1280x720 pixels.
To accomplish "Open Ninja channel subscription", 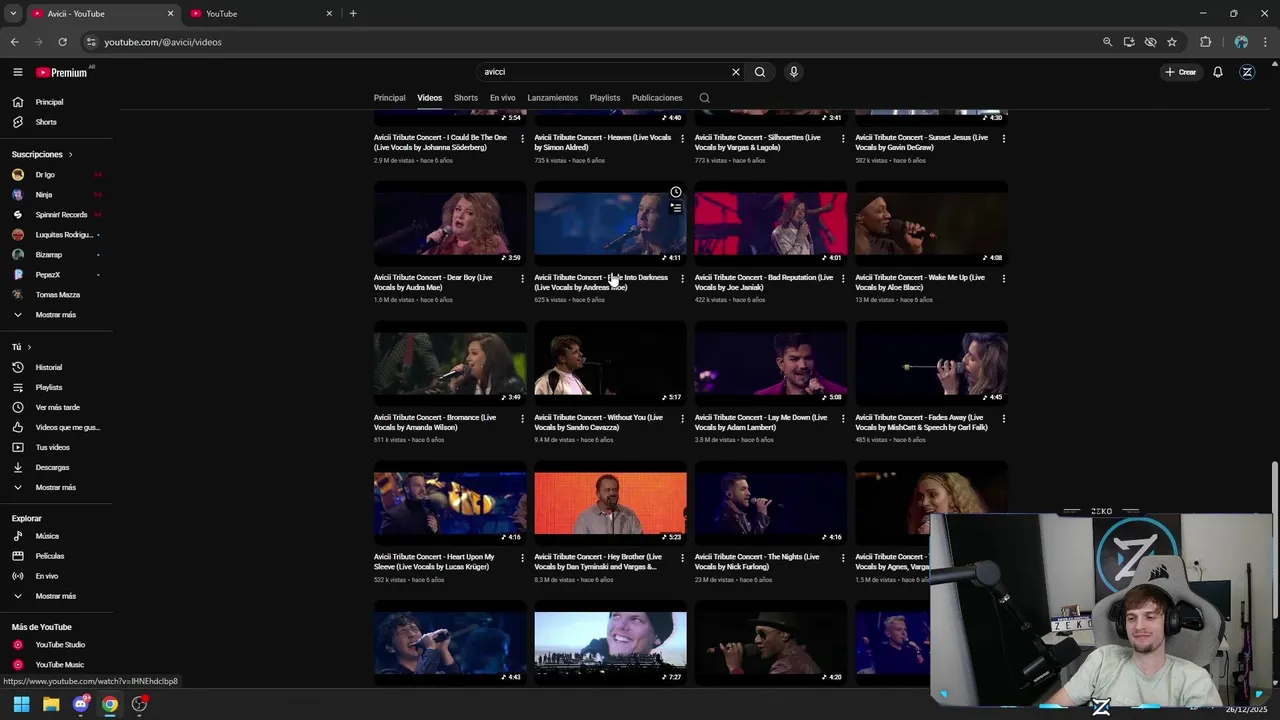I will tap(56, 195).
